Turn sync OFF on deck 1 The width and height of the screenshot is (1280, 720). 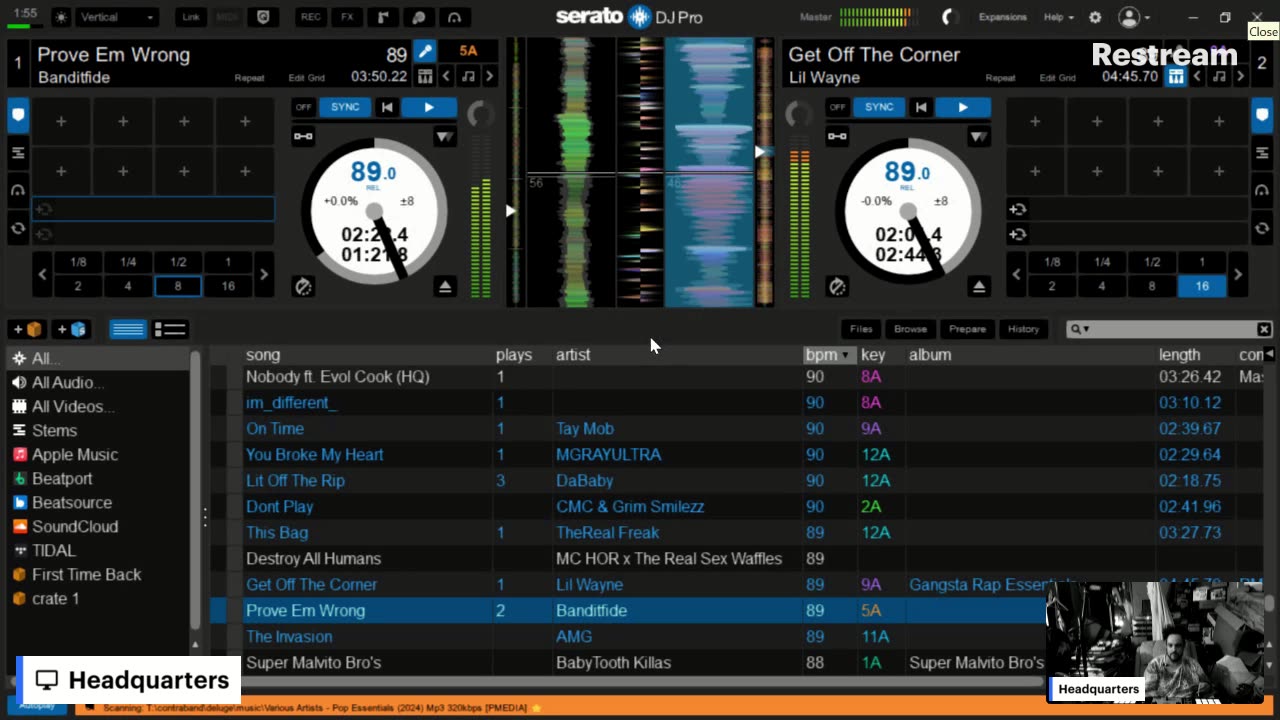304,107
